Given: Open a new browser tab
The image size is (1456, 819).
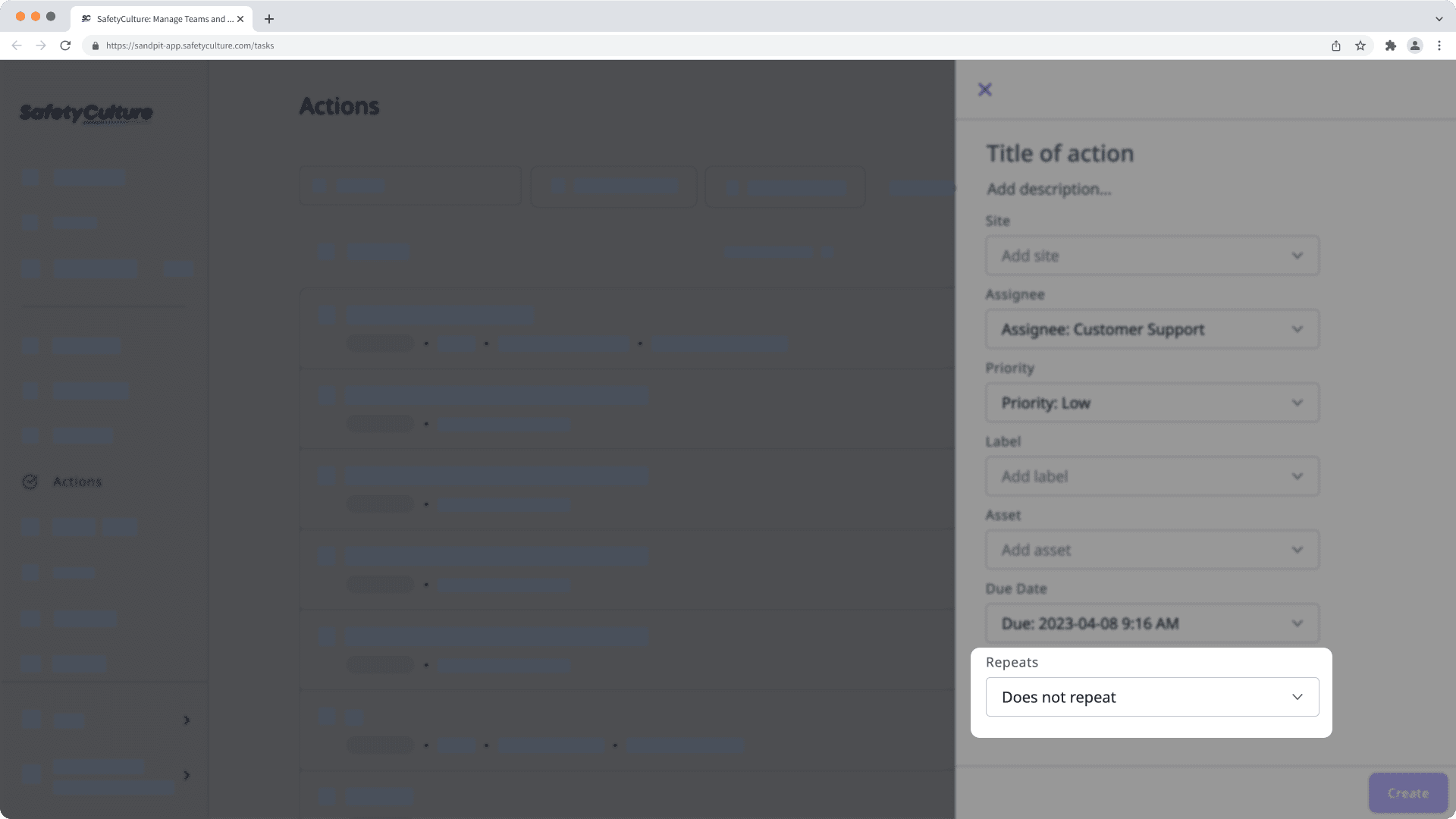Looking at the screenshot, I should coord(268,19).
